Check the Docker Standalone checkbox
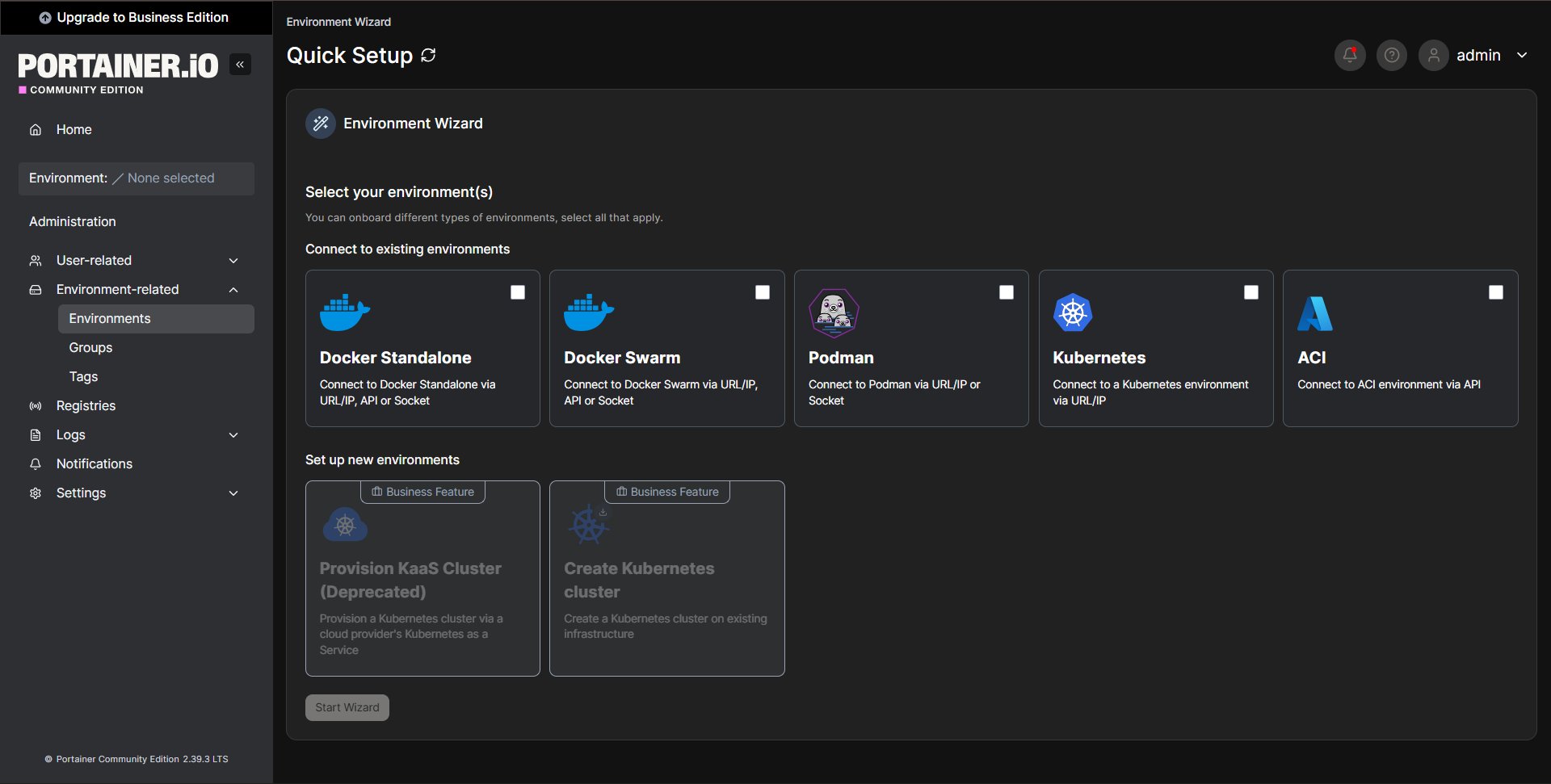Viewport: 1551px width, 784px height. [x=518, y=292]
